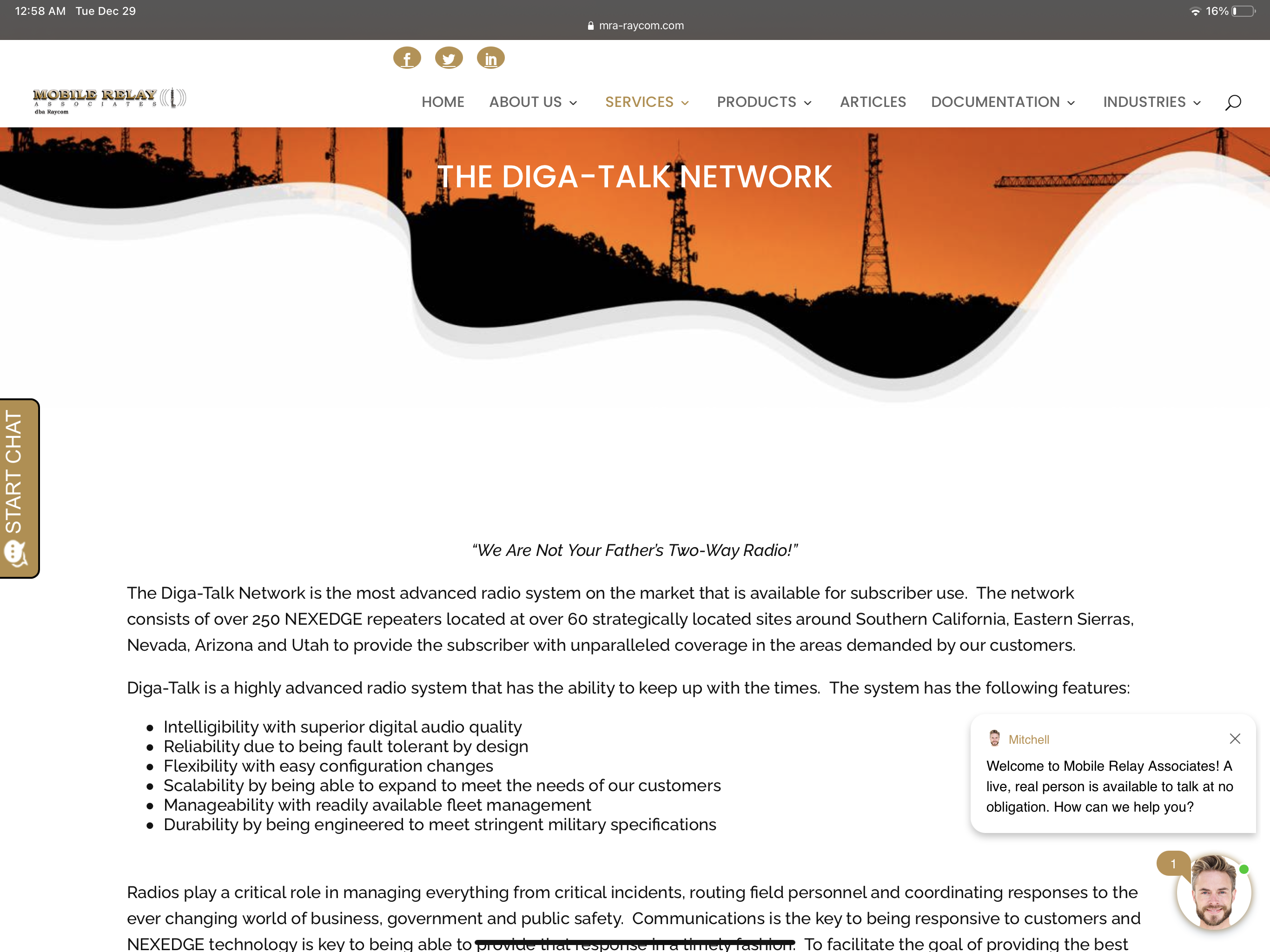Viewport: 1270px width, 952px height.
Task: Open the Documentation menu
Action: [x=1003, y=102]
